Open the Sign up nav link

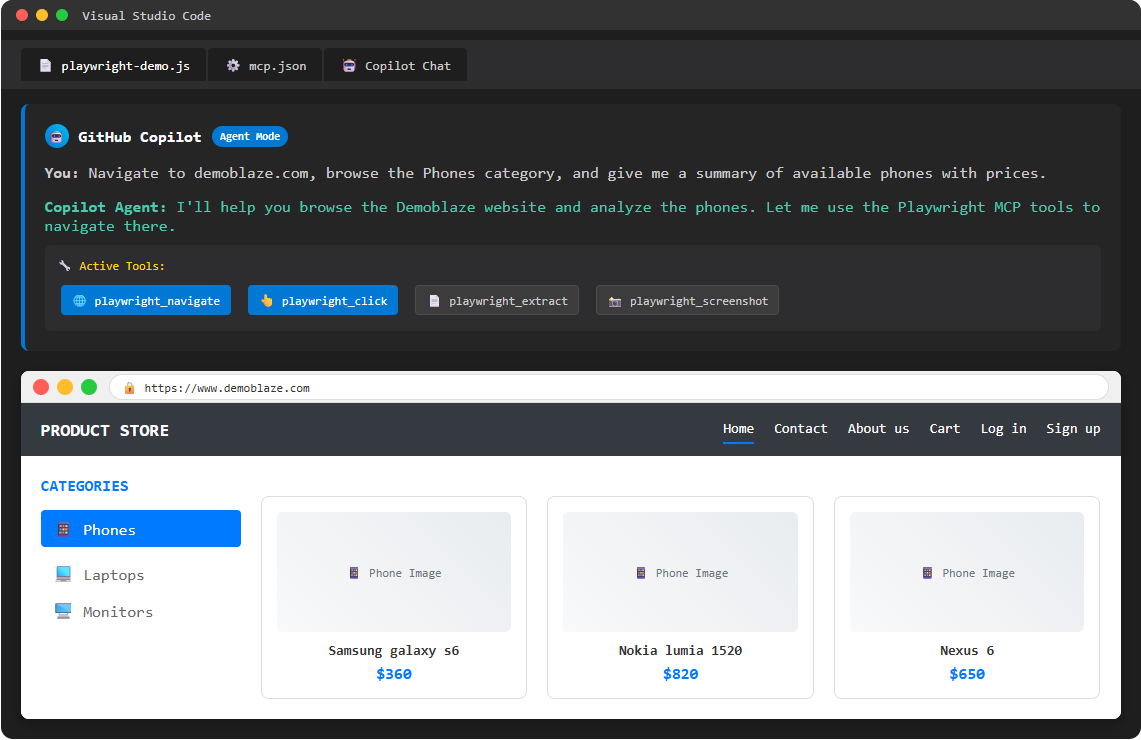1073,429
